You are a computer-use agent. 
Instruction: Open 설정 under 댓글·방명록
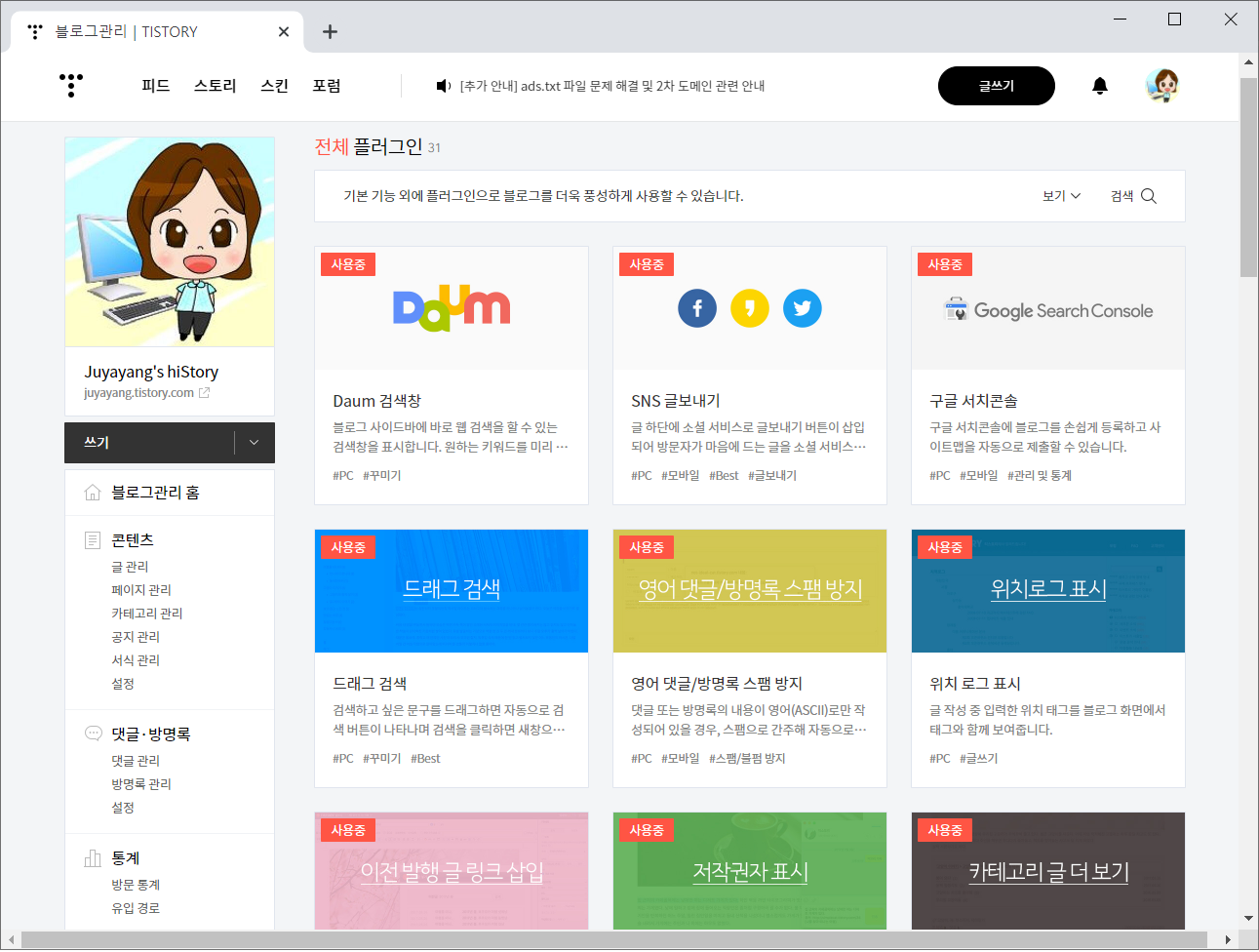point(123,808)
